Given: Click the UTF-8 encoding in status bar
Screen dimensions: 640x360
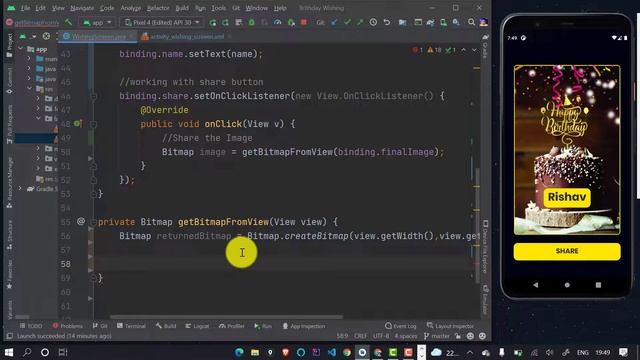Looking at the screenshot, I should click(381, 336).
